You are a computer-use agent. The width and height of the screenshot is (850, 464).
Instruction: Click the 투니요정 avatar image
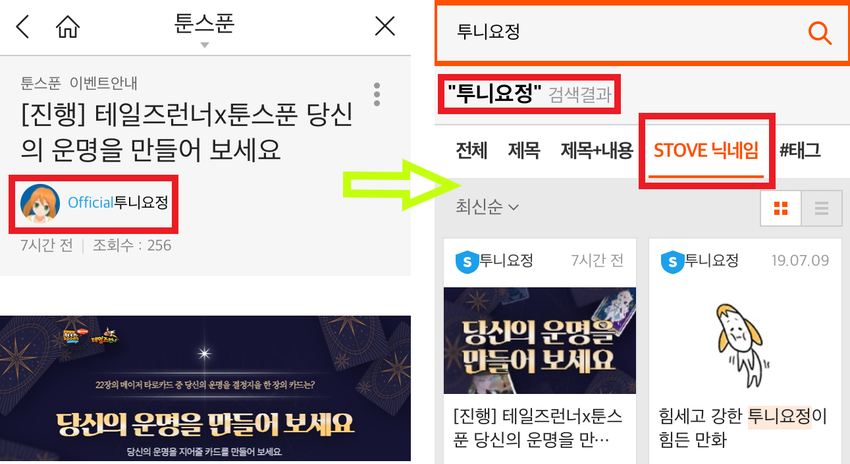(x=40, y=203)
